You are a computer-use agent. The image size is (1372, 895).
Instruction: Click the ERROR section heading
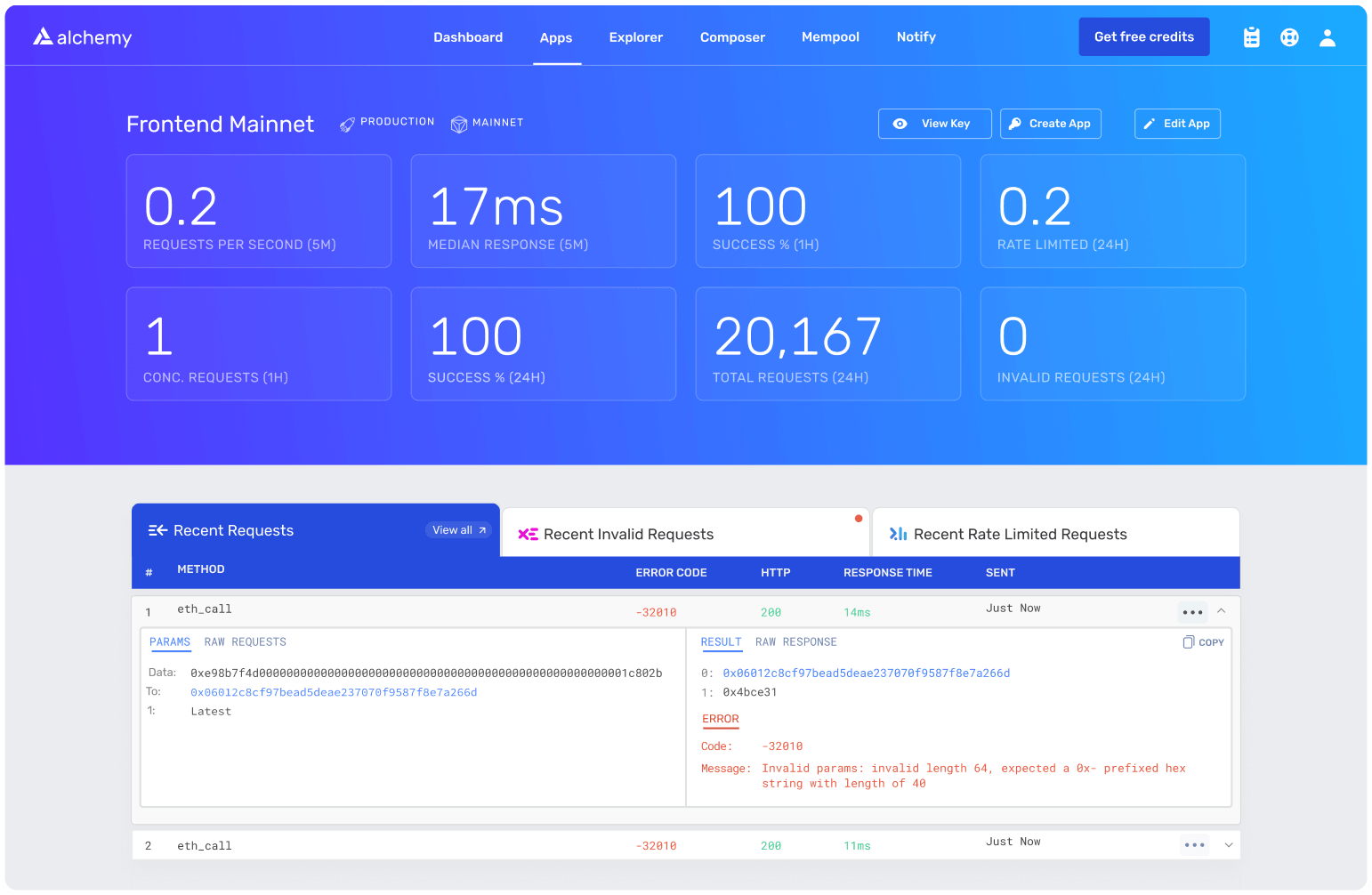[721, 719]
